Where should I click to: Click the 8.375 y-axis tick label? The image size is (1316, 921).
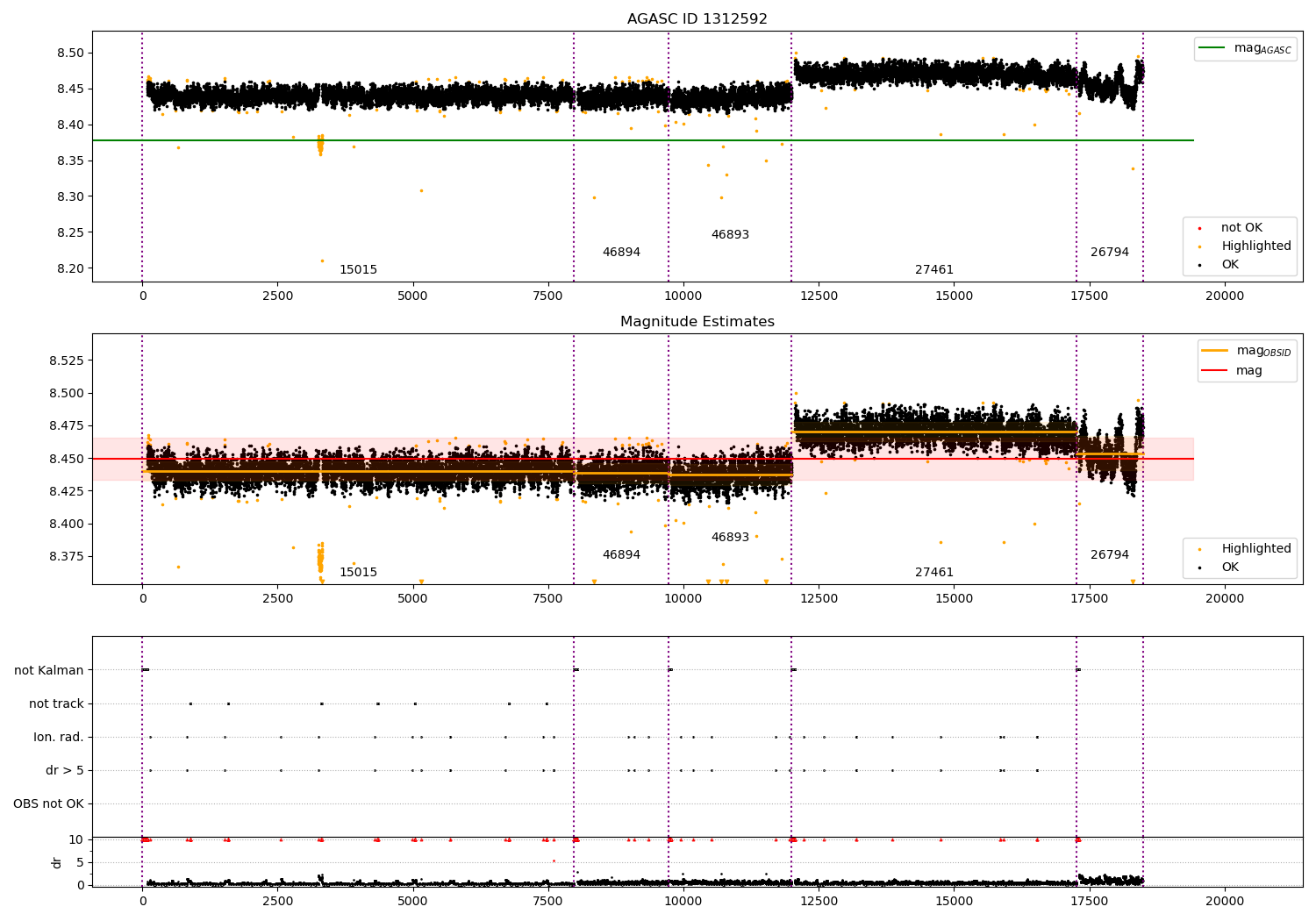pyautogui.click(x=67, y=556)
